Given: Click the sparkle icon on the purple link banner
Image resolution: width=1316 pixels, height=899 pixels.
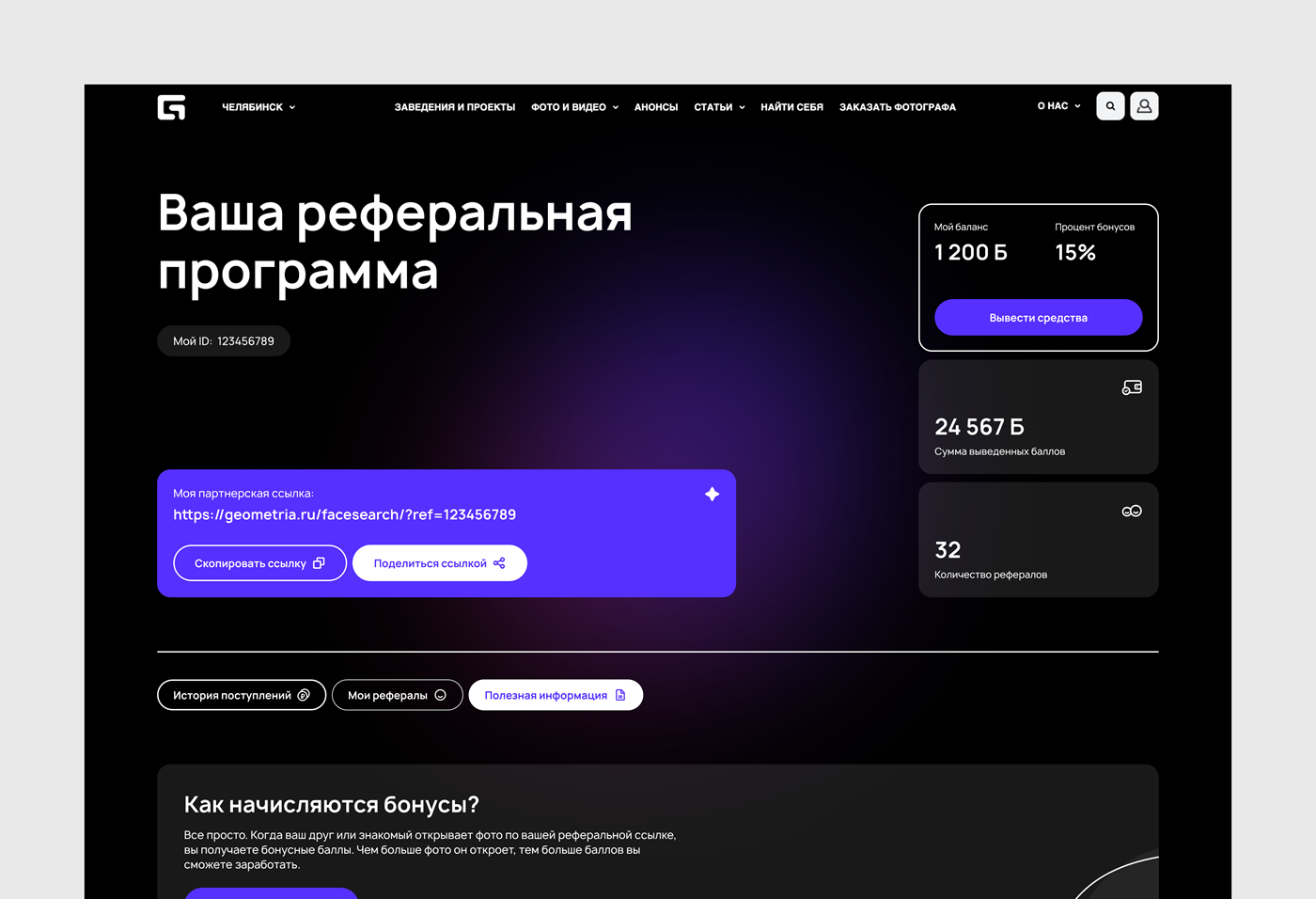Looking at the screenshot, I should (x=712, y=494).
